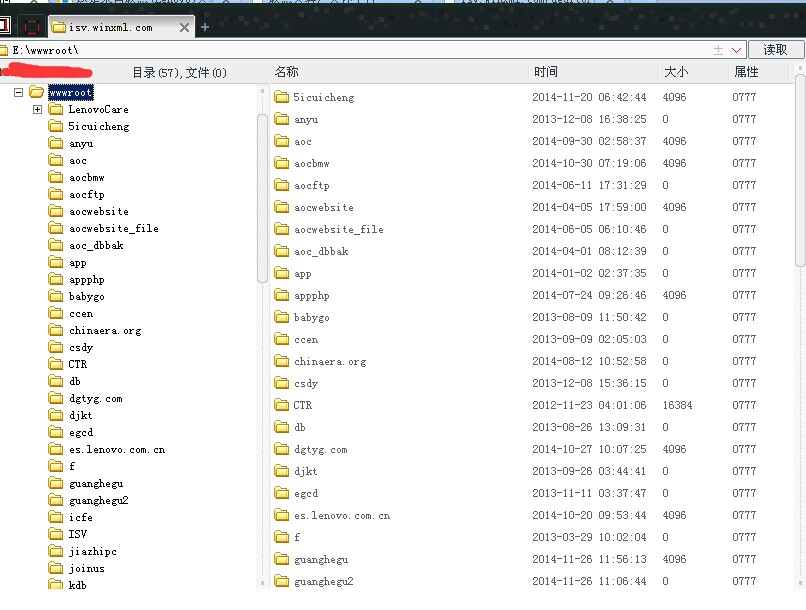806x610 pixels.
Task: Select 5icuicheng in the tree
Action: (x=99, y=126)
